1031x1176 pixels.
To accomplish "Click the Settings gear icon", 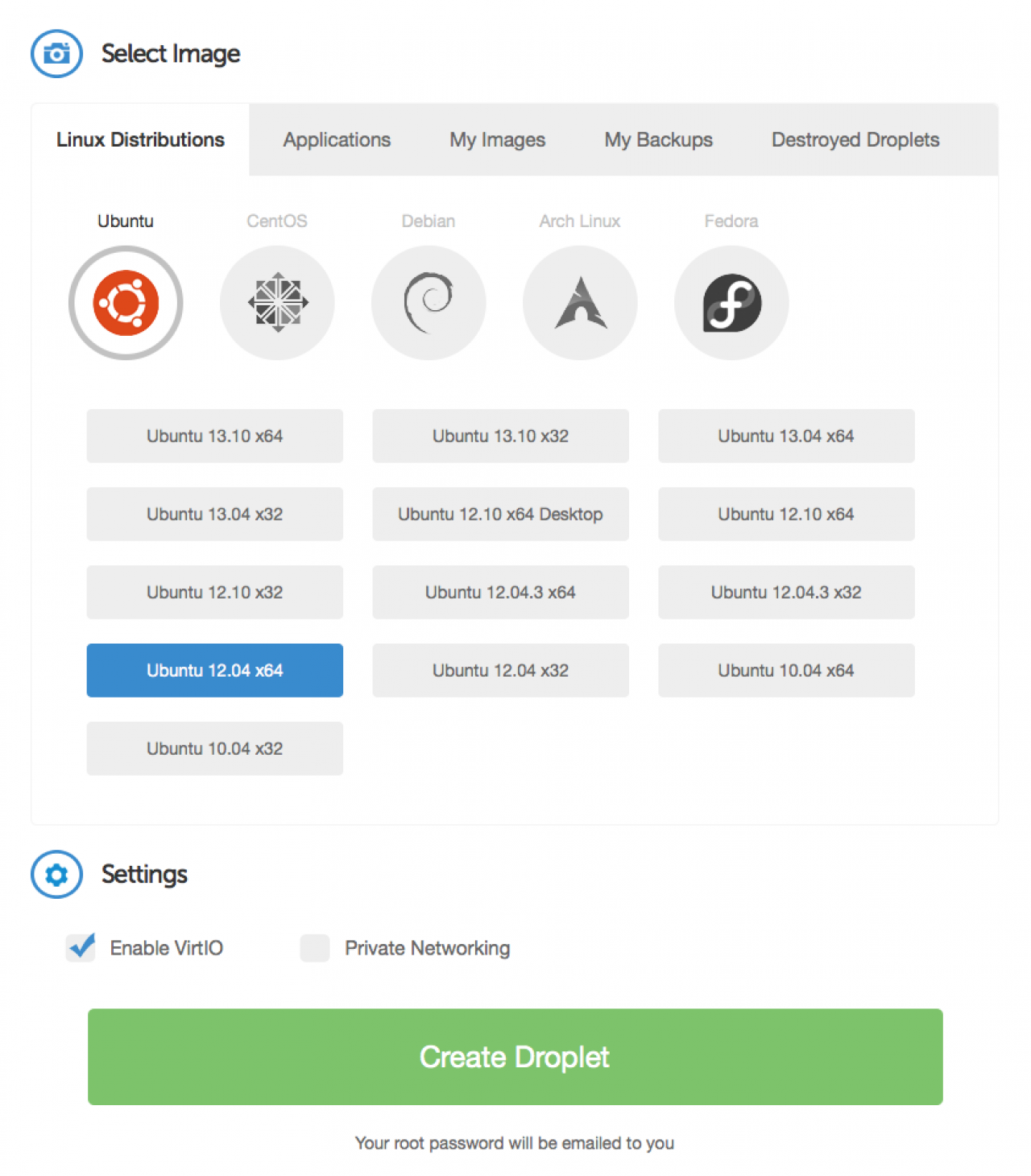I will coord(56,874).
